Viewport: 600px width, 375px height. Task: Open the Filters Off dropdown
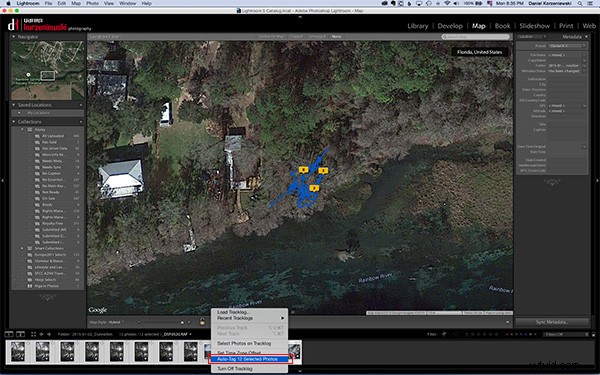coord(564,334)
